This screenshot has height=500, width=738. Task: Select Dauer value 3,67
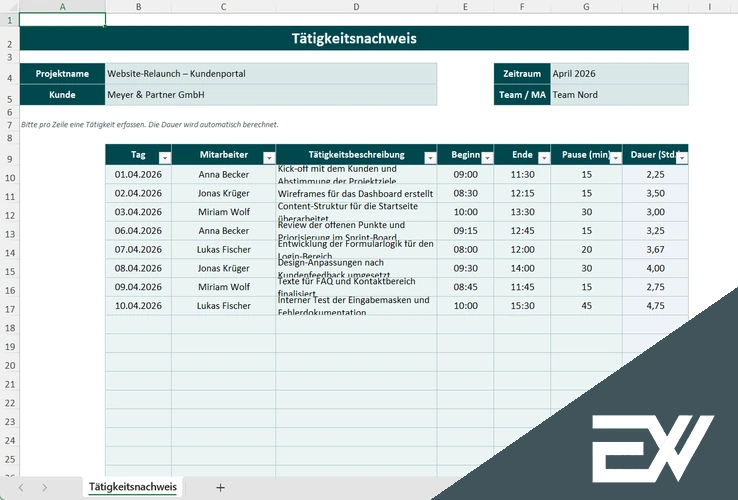[x=655, y=250]
